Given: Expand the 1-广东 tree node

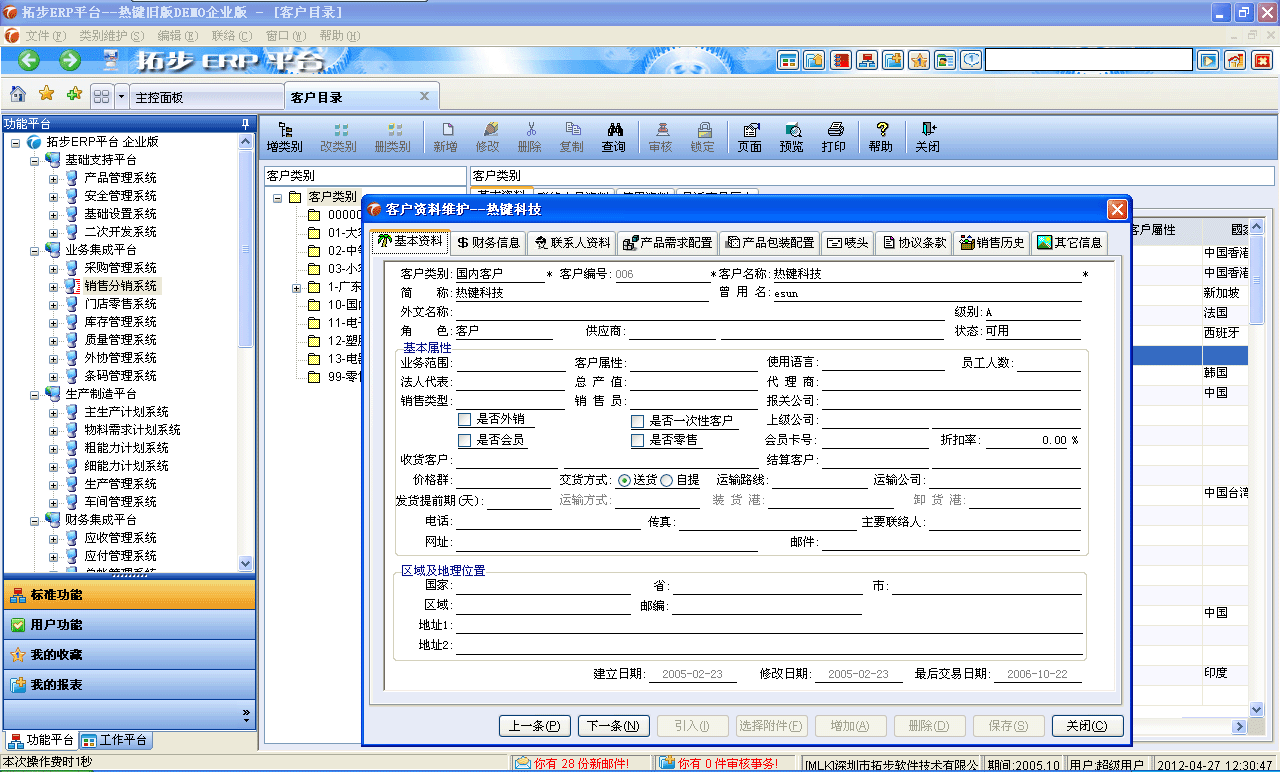Looking at the screenshot, I should (295, 287).
